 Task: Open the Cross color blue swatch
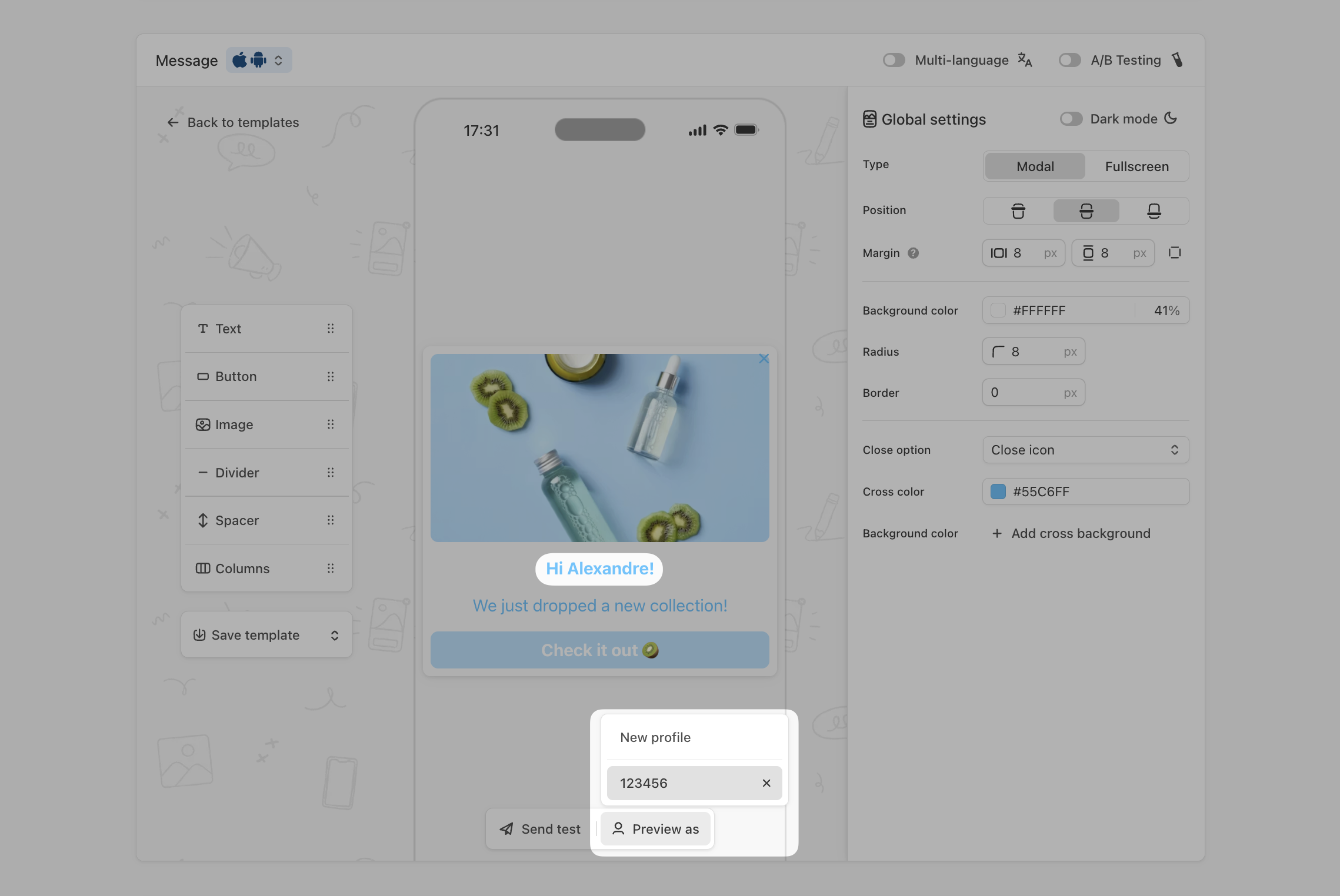998,492
